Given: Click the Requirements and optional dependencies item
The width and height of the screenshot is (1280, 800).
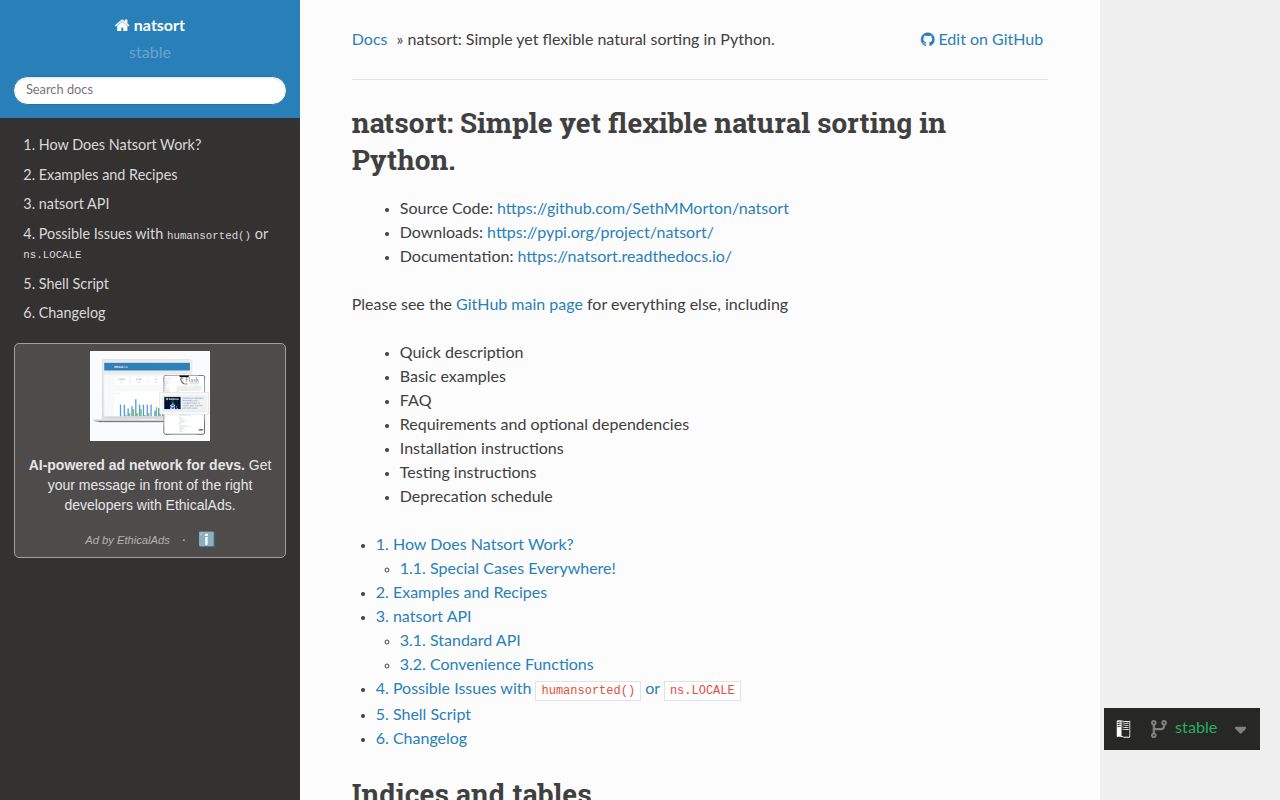Looking at the screenshot, I should point(545,425).
